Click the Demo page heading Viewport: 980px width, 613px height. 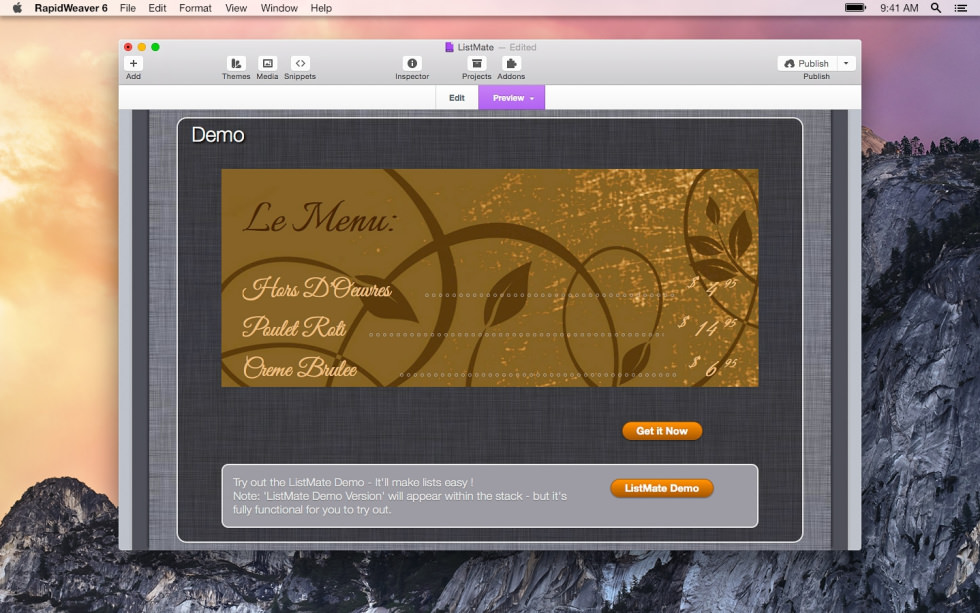218,135
